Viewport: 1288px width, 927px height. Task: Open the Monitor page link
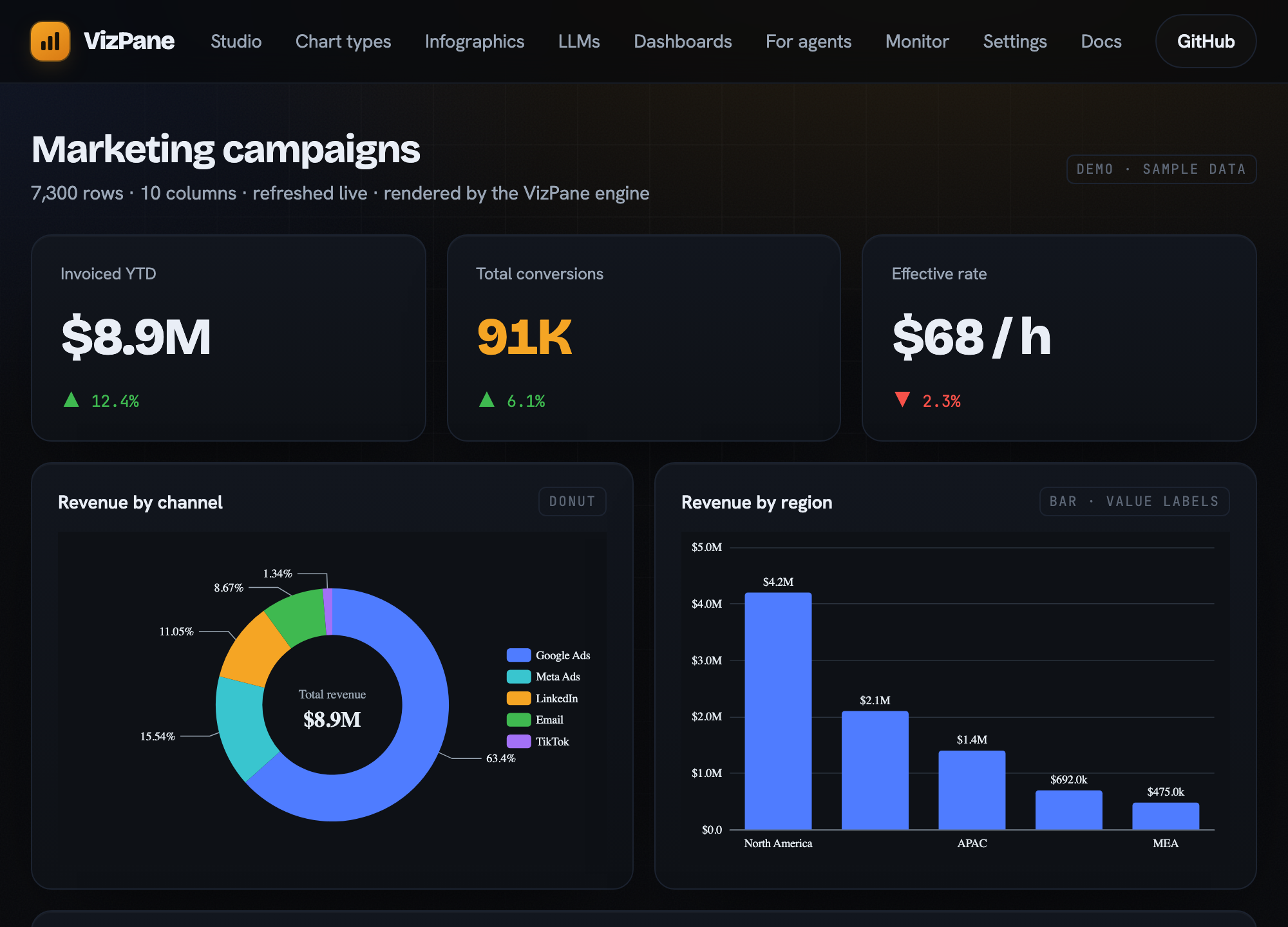tap(917, 41)
